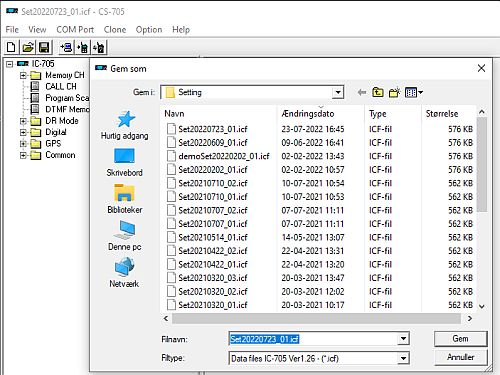
Task: Open the Gem i folder dropdown
Action: pyautogui.click(x=338, y=92)
